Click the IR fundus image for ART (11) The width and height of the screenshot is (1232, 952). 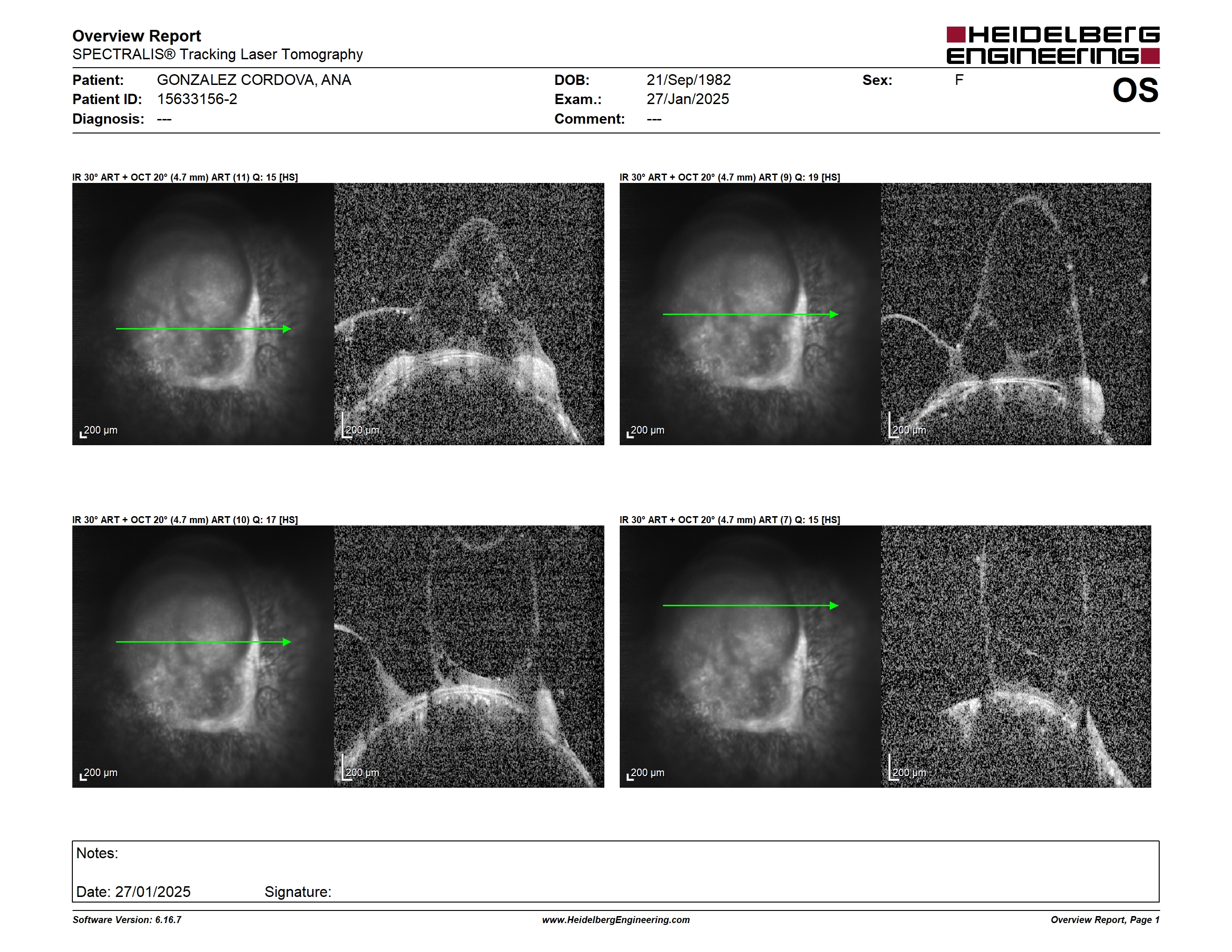point(203,314)
